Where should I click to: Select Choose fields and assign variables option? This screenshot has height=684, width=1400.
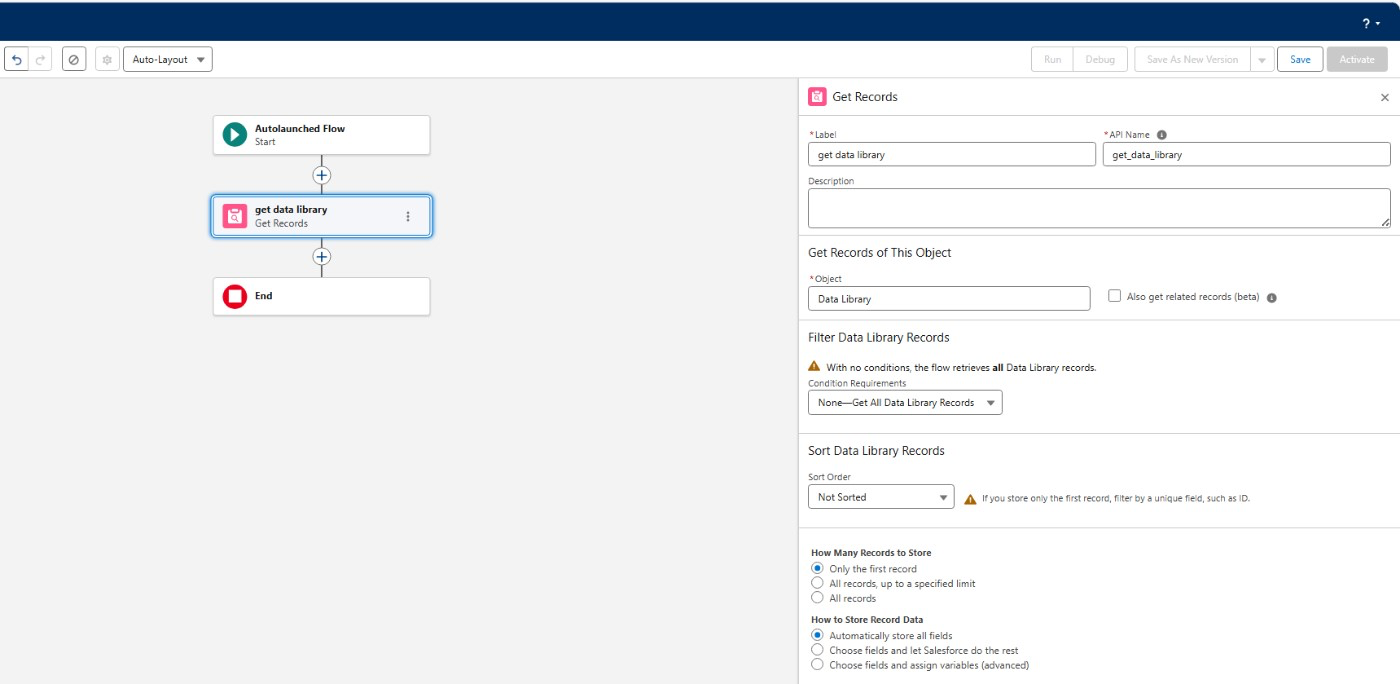pos(817,665)
